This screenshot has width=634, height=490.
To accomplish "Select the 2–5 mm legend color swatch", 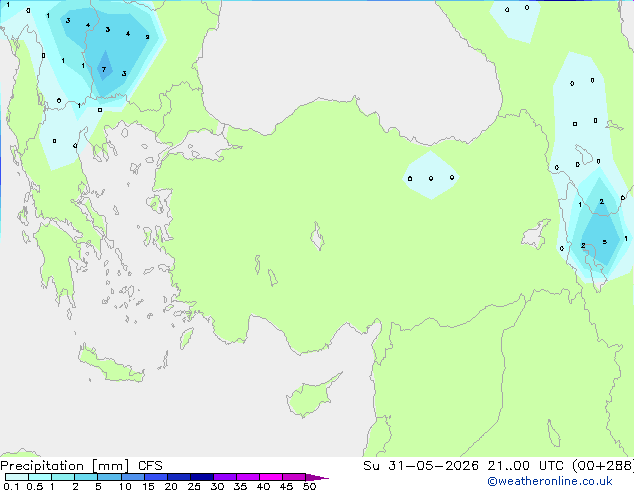I will (86, 477).
